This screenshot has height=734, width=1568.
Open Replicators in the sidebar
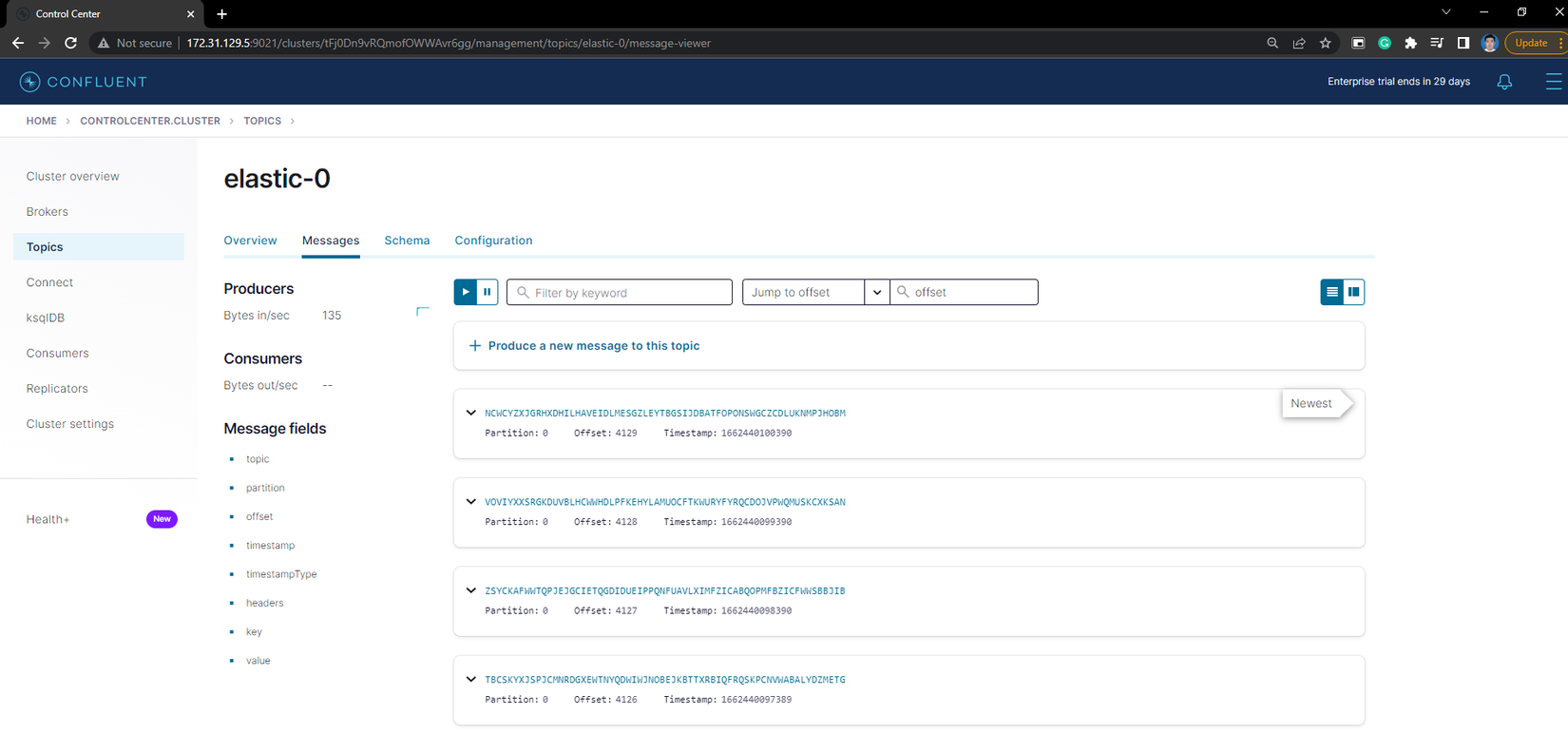tap(57, 388)
